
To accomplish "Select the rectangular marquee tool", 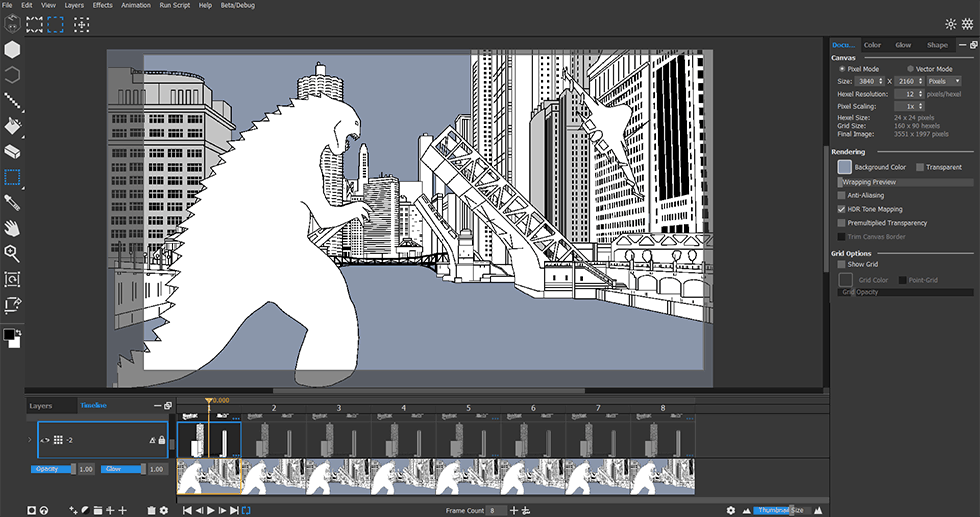I will 12,177.
